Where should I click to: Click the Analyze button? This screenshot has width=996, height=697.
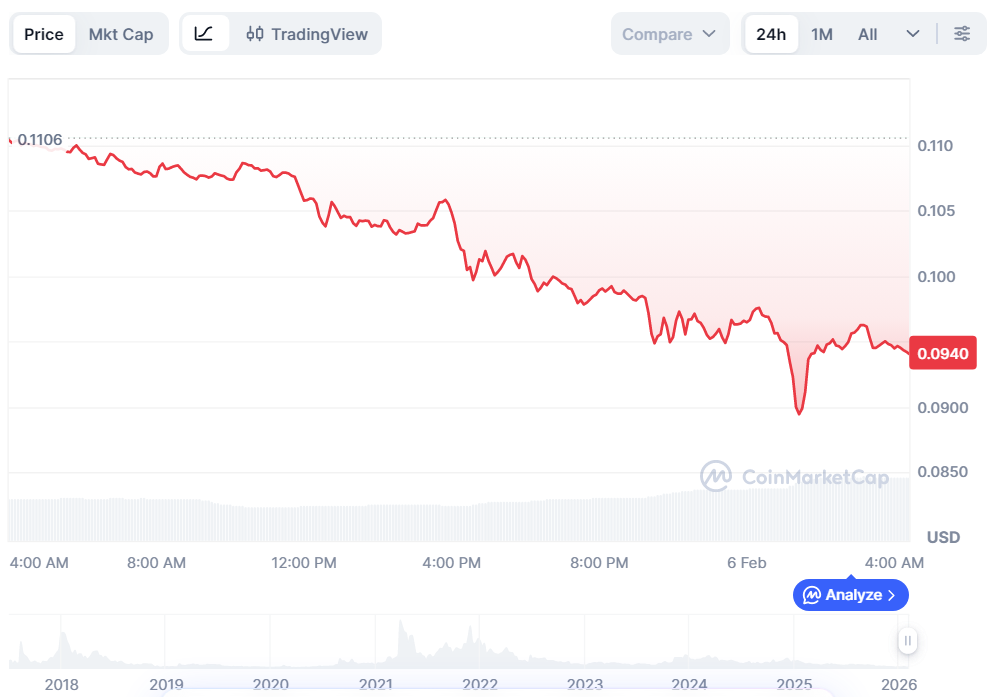pyautogui.click(x=851, y=595)
